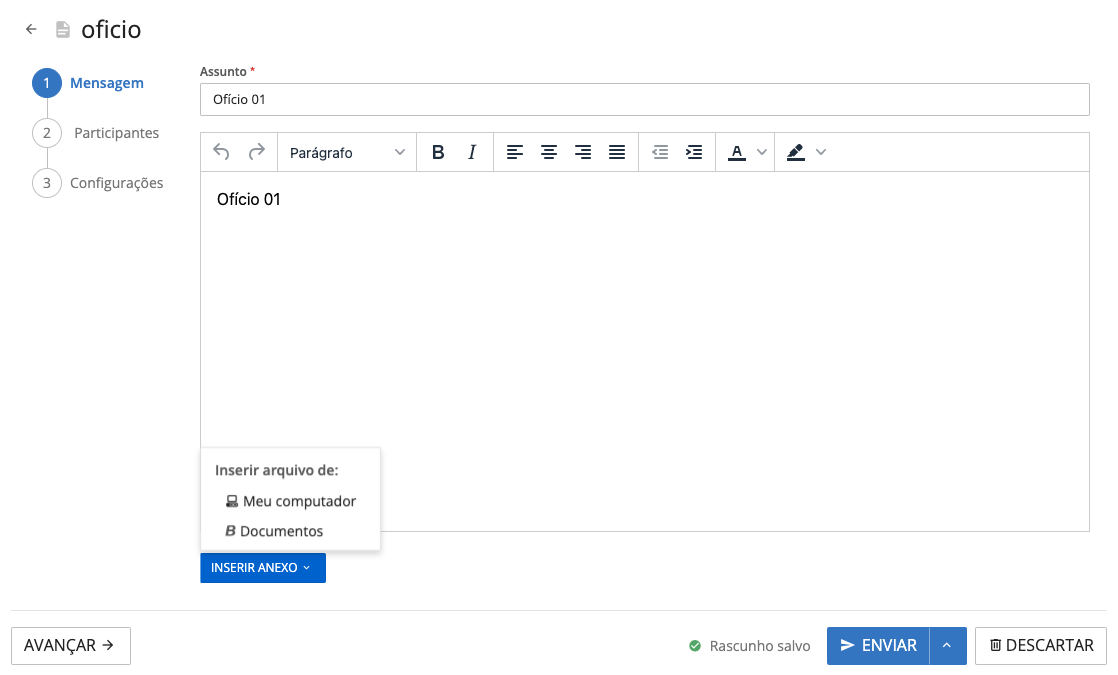Redo the last undone edit
The width and height of the screenshot is (1118, 675).
pyautogui.click(x=257, y=152)
